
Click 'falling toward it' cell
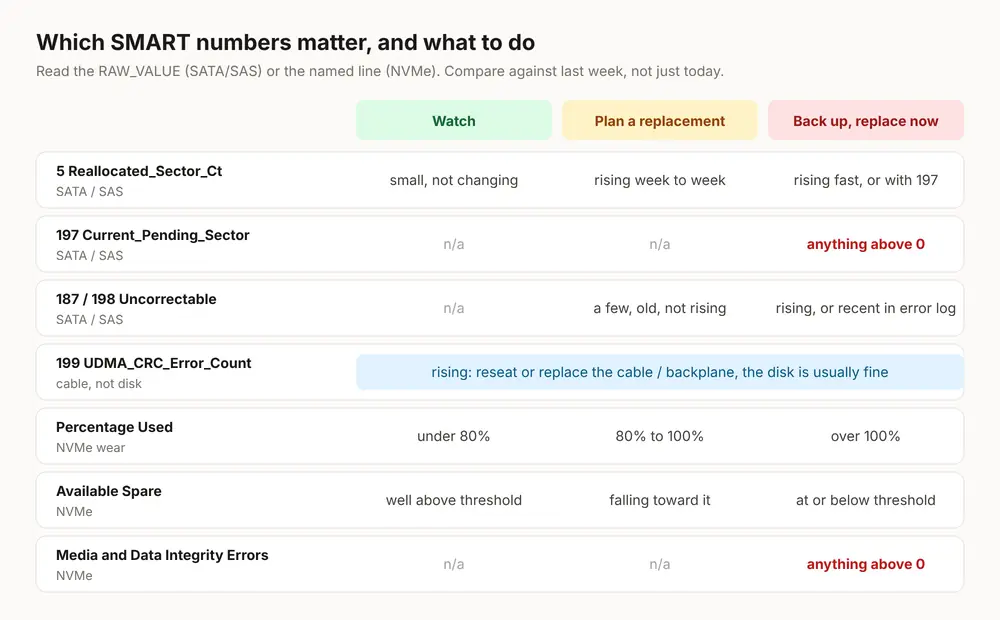pyautogui.click(x=659, y=500)
